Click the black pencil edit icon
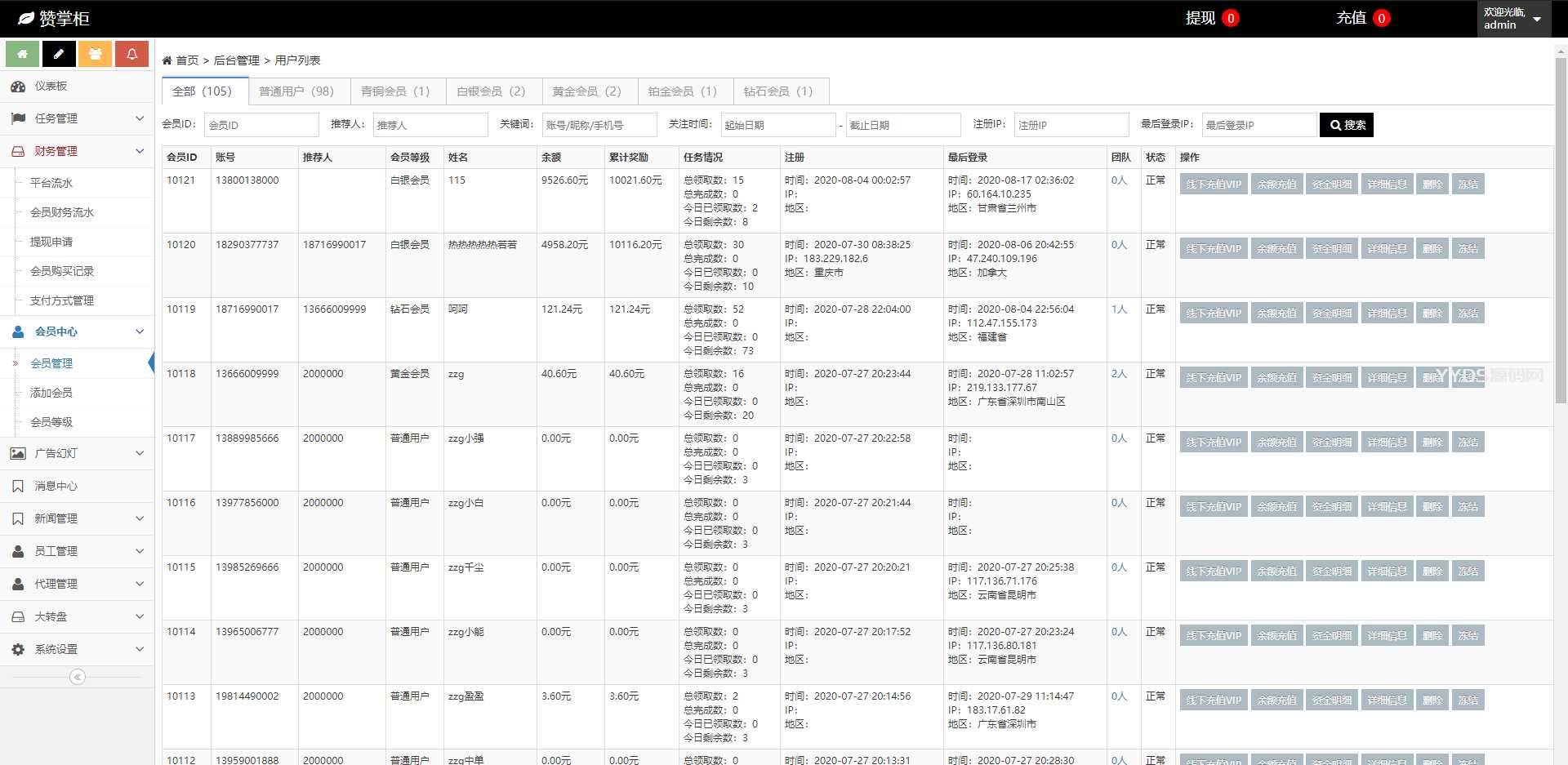Screen dimensions: 1568x765 point(59,54)
